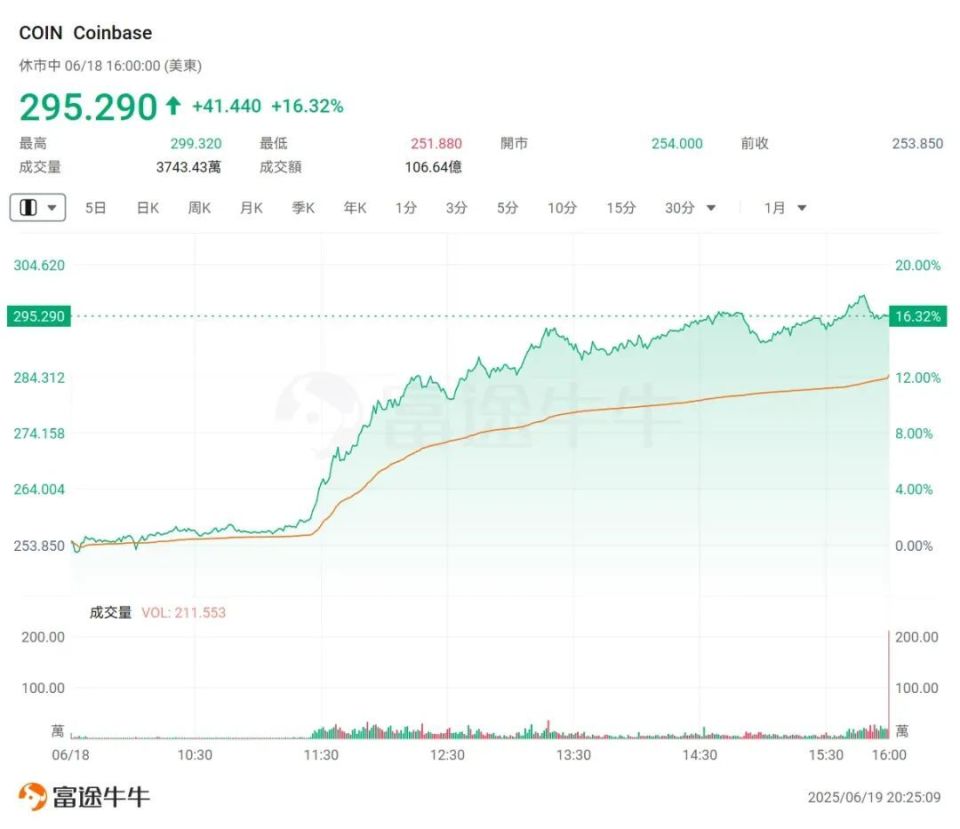
Task: Choose the 季K quarterly chart
Action: pyautogui.click(x=303, y=208)
